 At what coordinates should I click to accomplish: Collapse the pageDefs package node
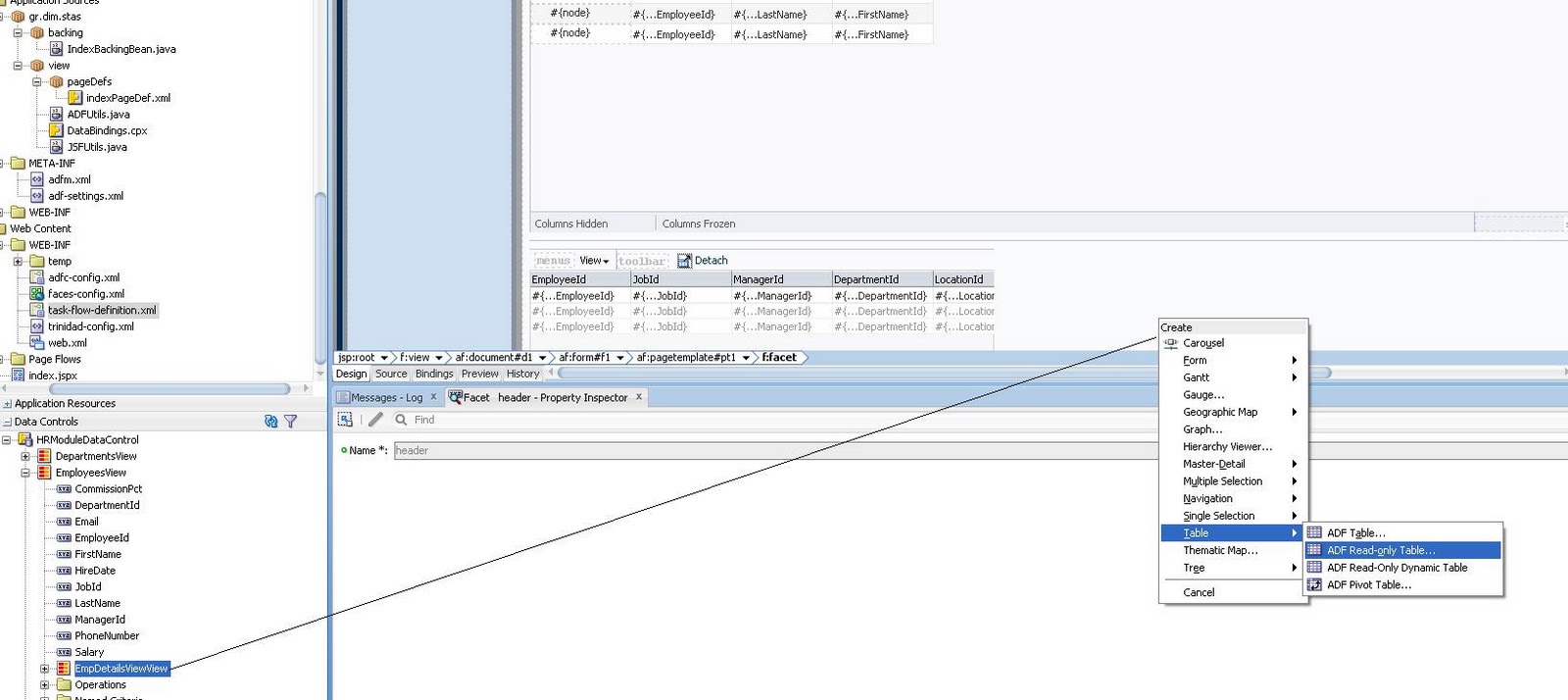pyautogui.click(x=36, y=81)
